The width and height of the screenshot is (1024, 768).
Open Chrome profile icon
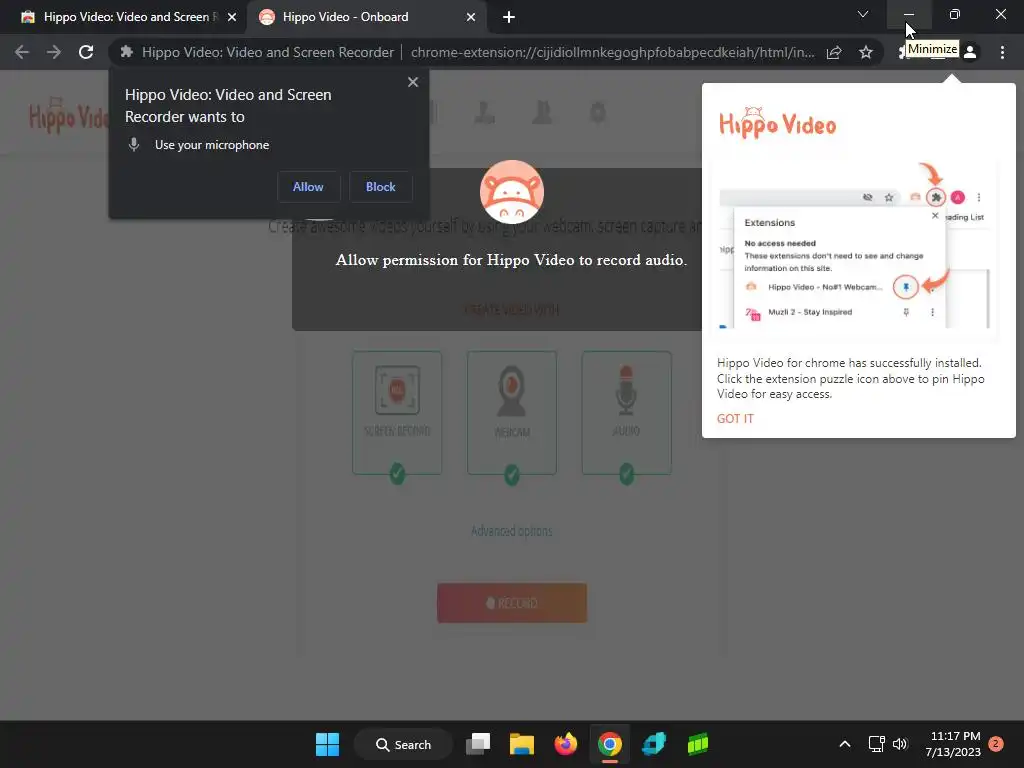click(x=970, y=52)
